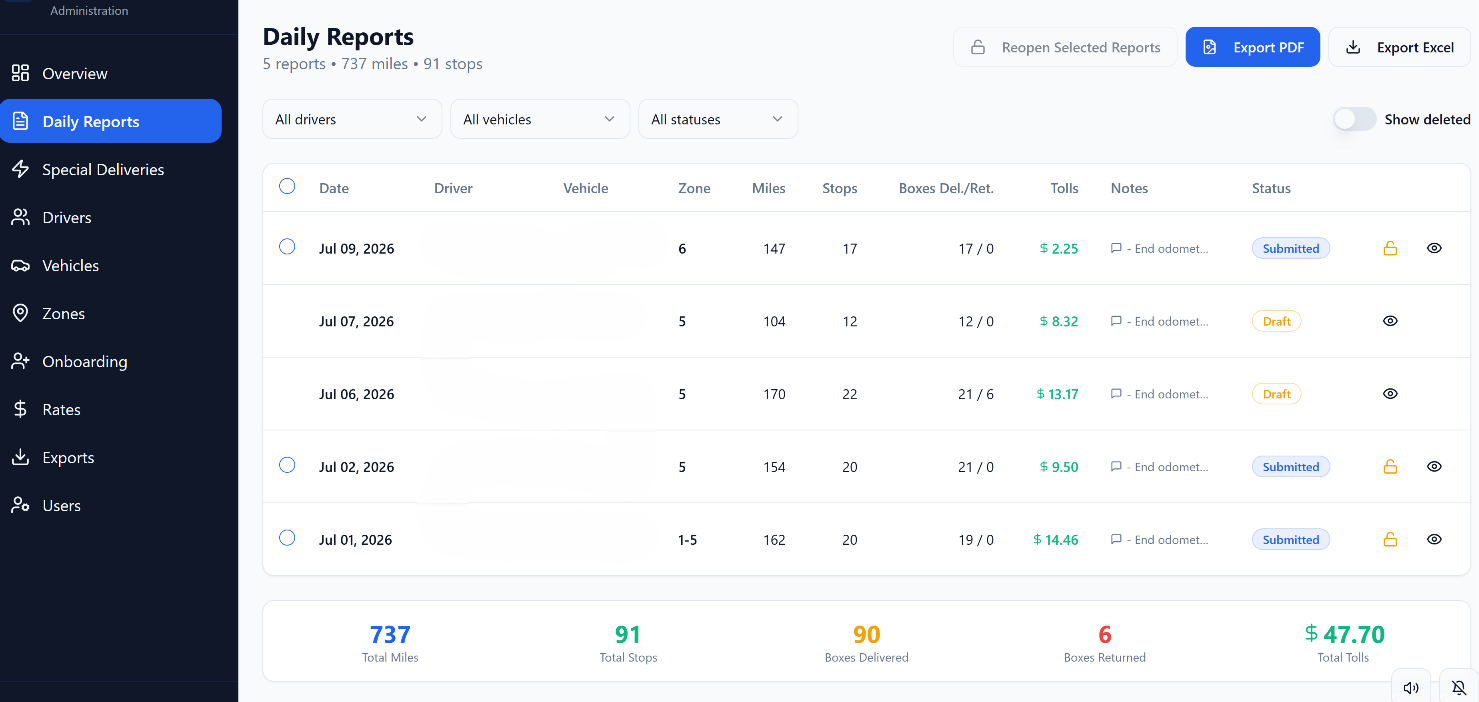Open the All drivers filter dropdown
The image size is (1479, 702).
352,119
